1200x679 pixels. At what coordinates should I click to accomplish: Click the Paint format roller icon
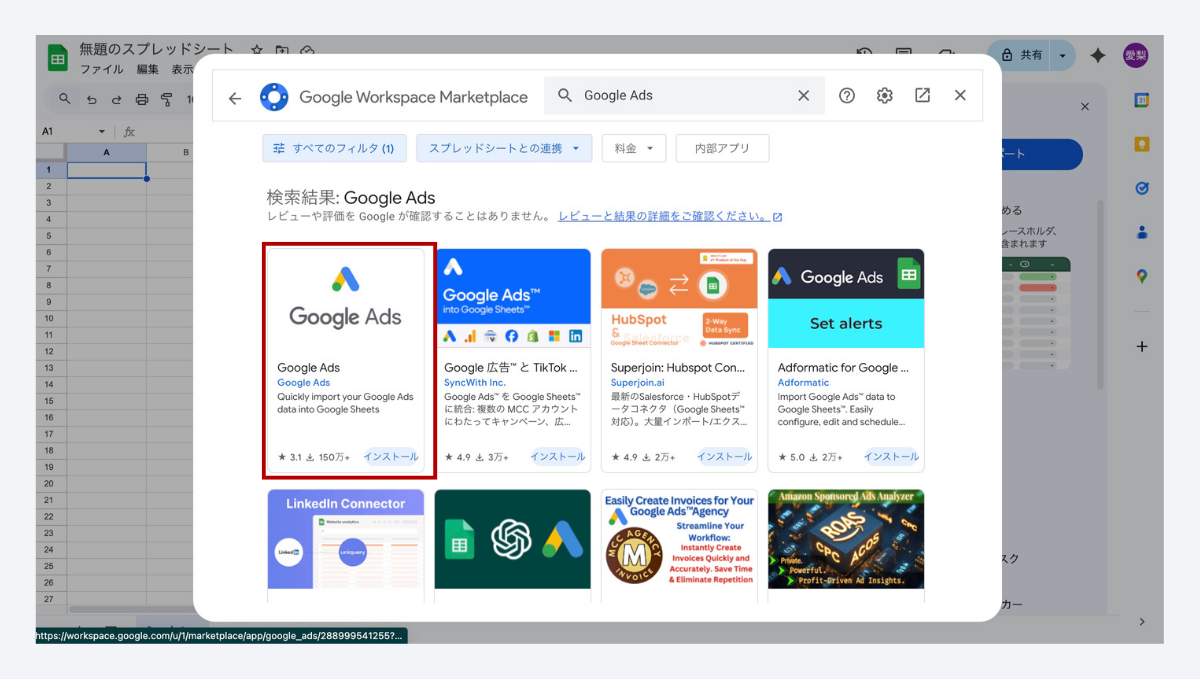tap(167, 99)
